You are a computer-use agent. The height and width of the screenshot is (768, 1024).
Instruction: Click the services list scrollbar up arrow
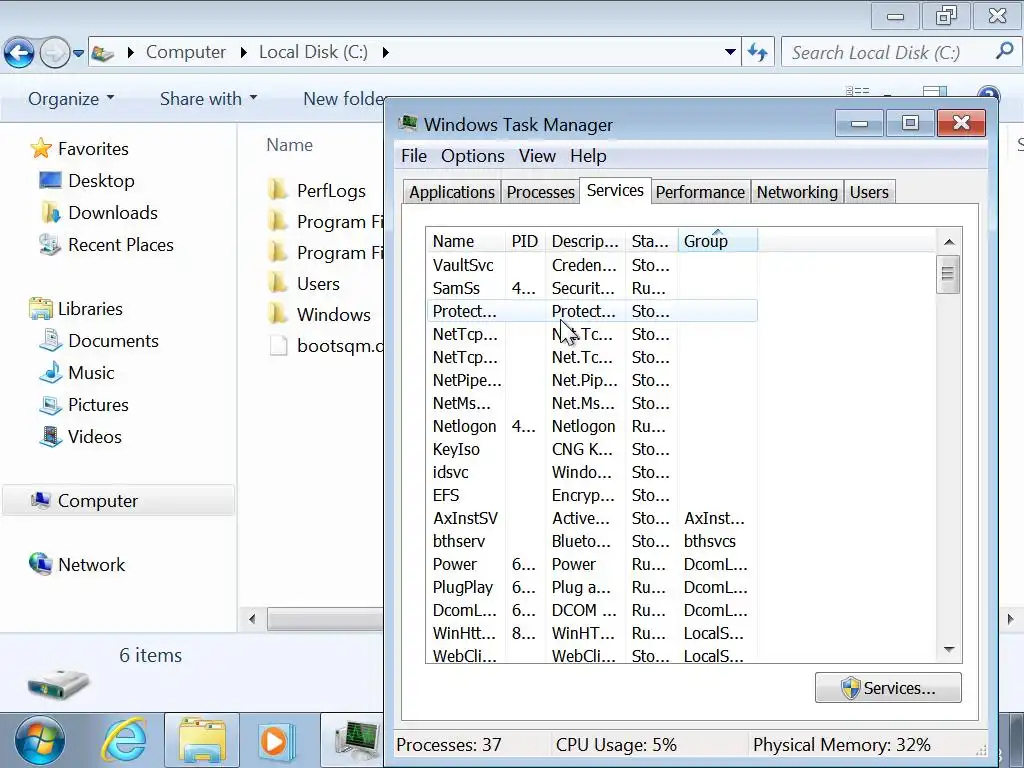[x=949, y=242]
